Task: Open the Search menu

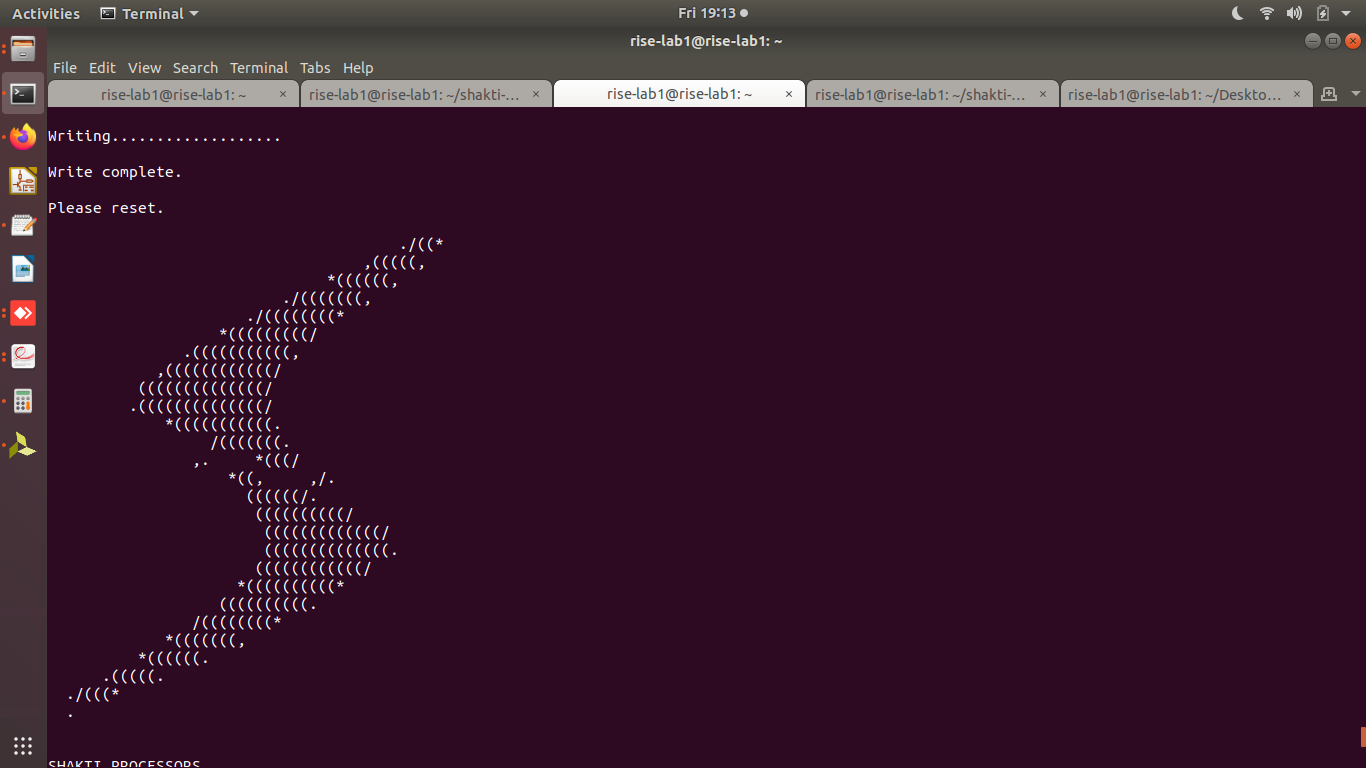Action: [x=195, y=68]
